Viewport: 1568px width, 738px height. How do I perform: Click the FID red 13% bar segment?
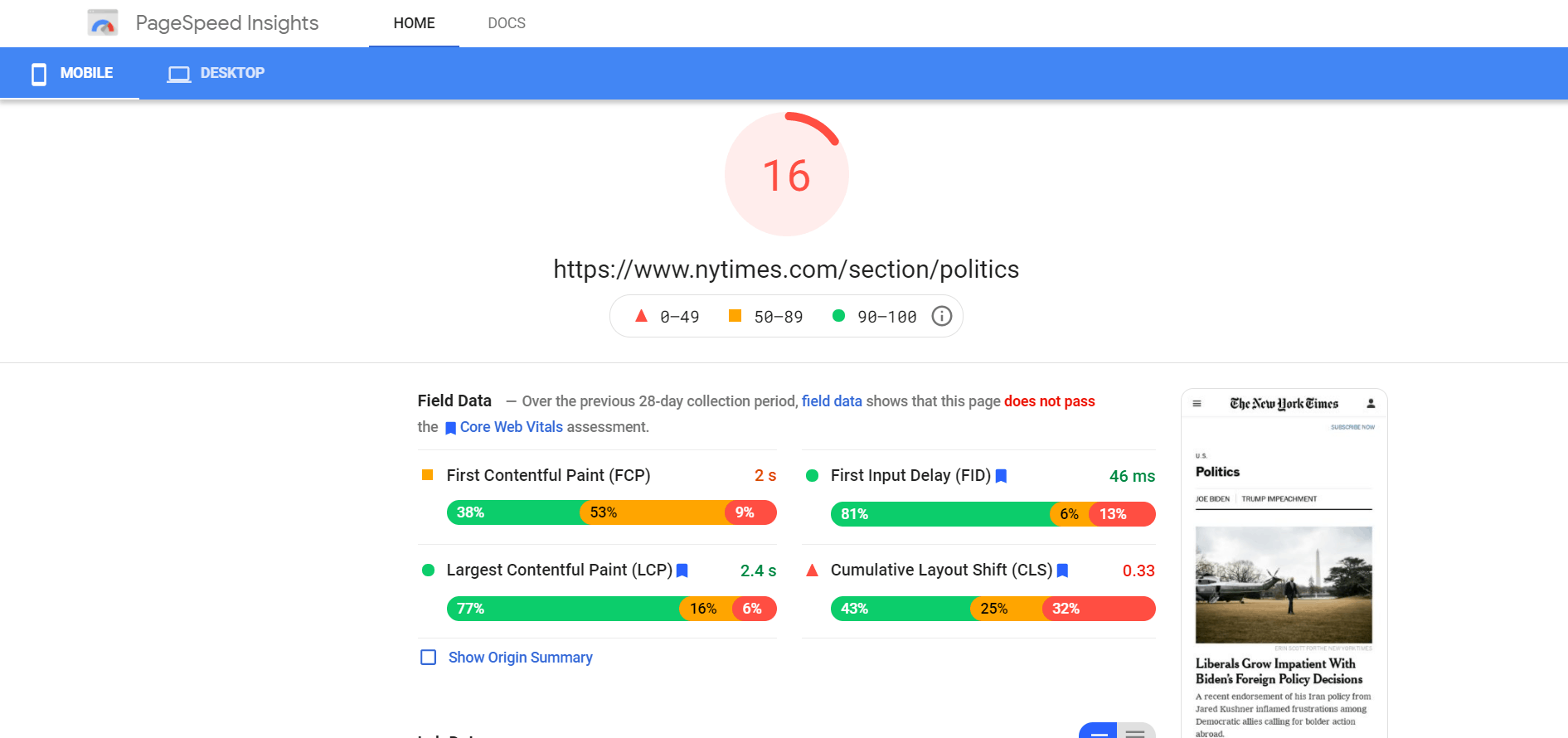coord(1123,514)
